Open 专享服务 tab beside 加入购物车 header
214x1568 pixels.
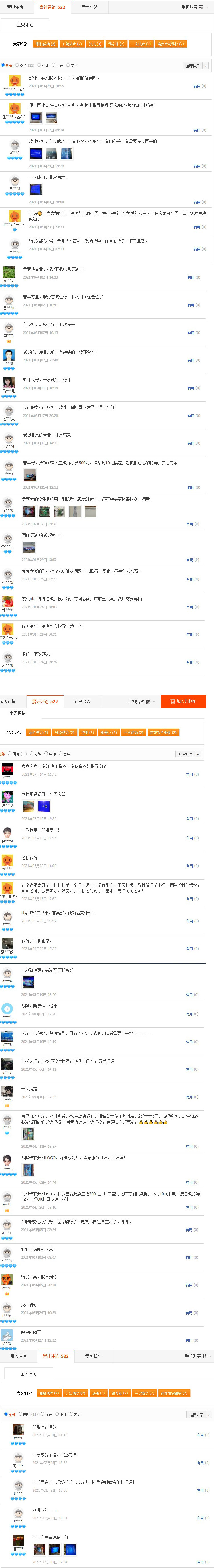[82, 701]
